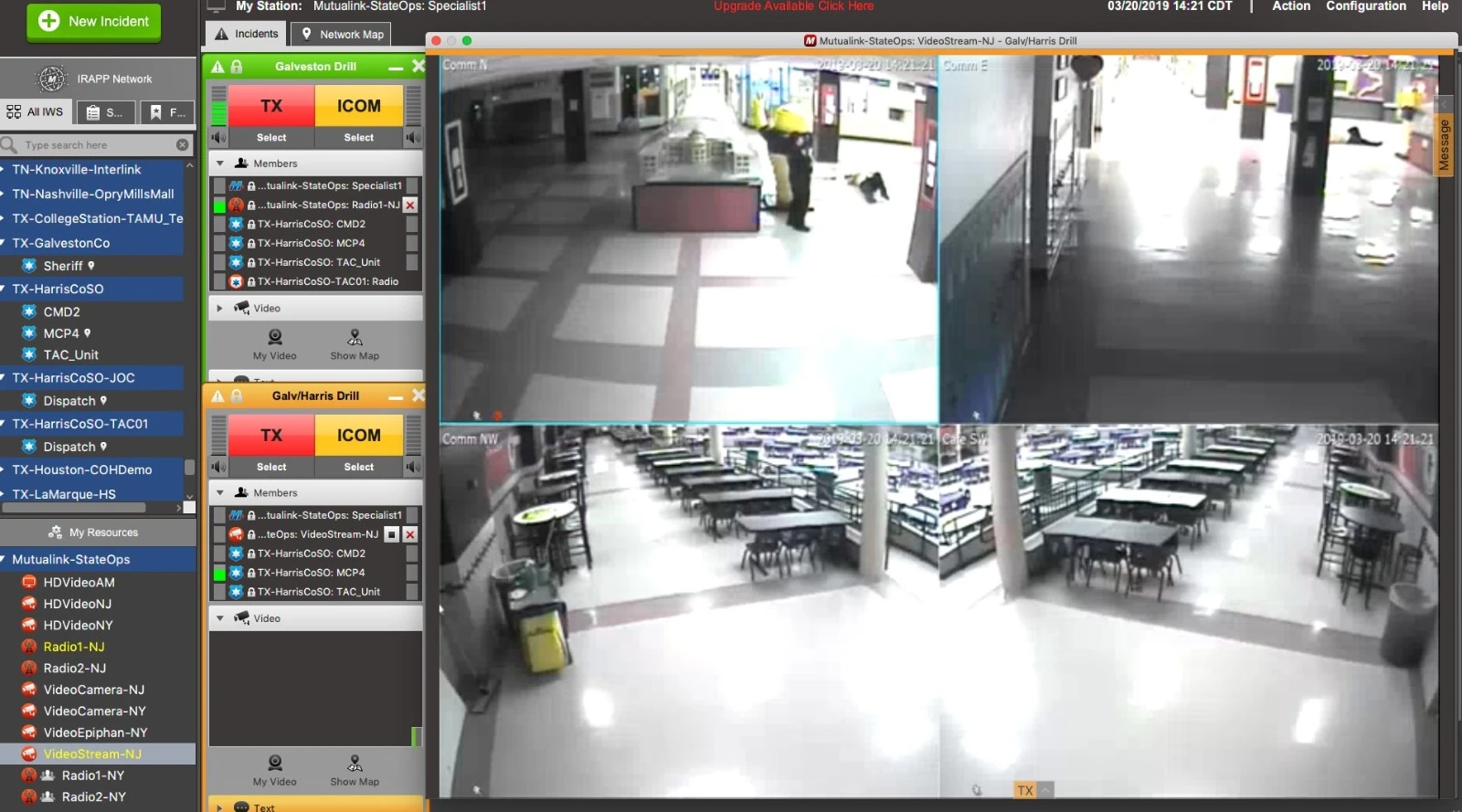Open the bookmark favorites tab
1462x812 pixels.
point(166,112)
